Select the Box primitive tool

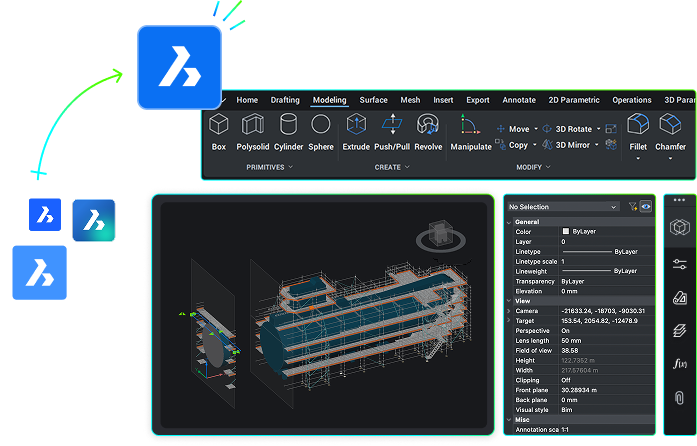click(x=219, y=132)
